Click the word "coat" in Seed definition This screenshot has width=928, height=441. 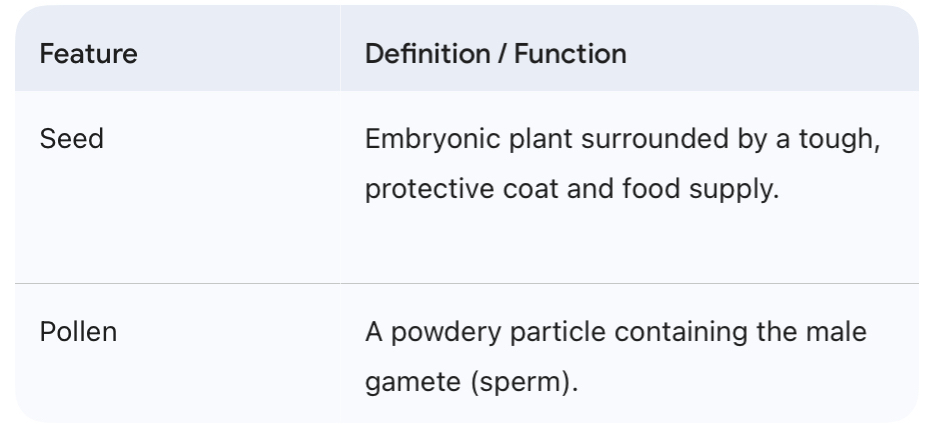546,188
